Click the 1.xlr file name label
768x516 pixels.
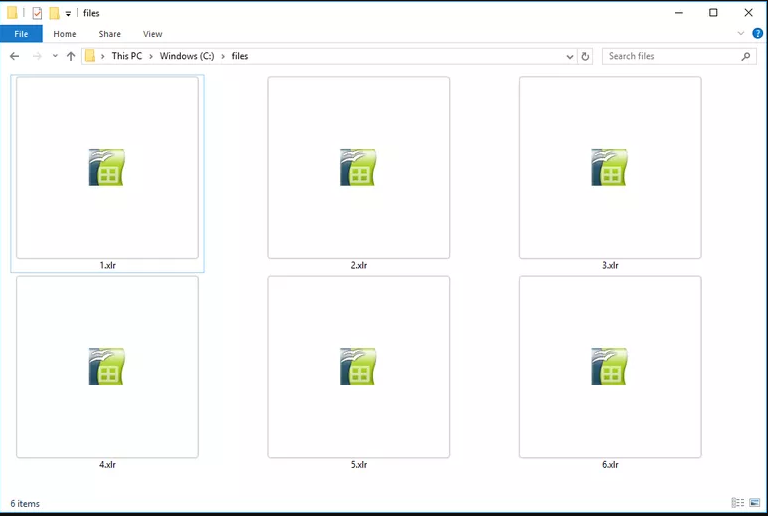[x=107, y=265]
